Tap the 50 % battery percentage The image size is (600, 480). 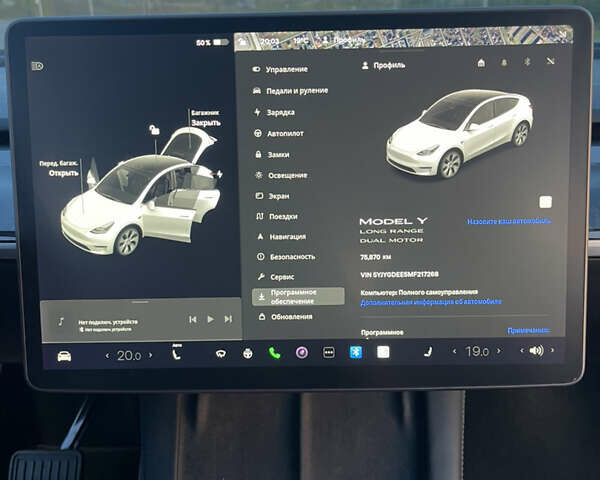pos(203,43)
